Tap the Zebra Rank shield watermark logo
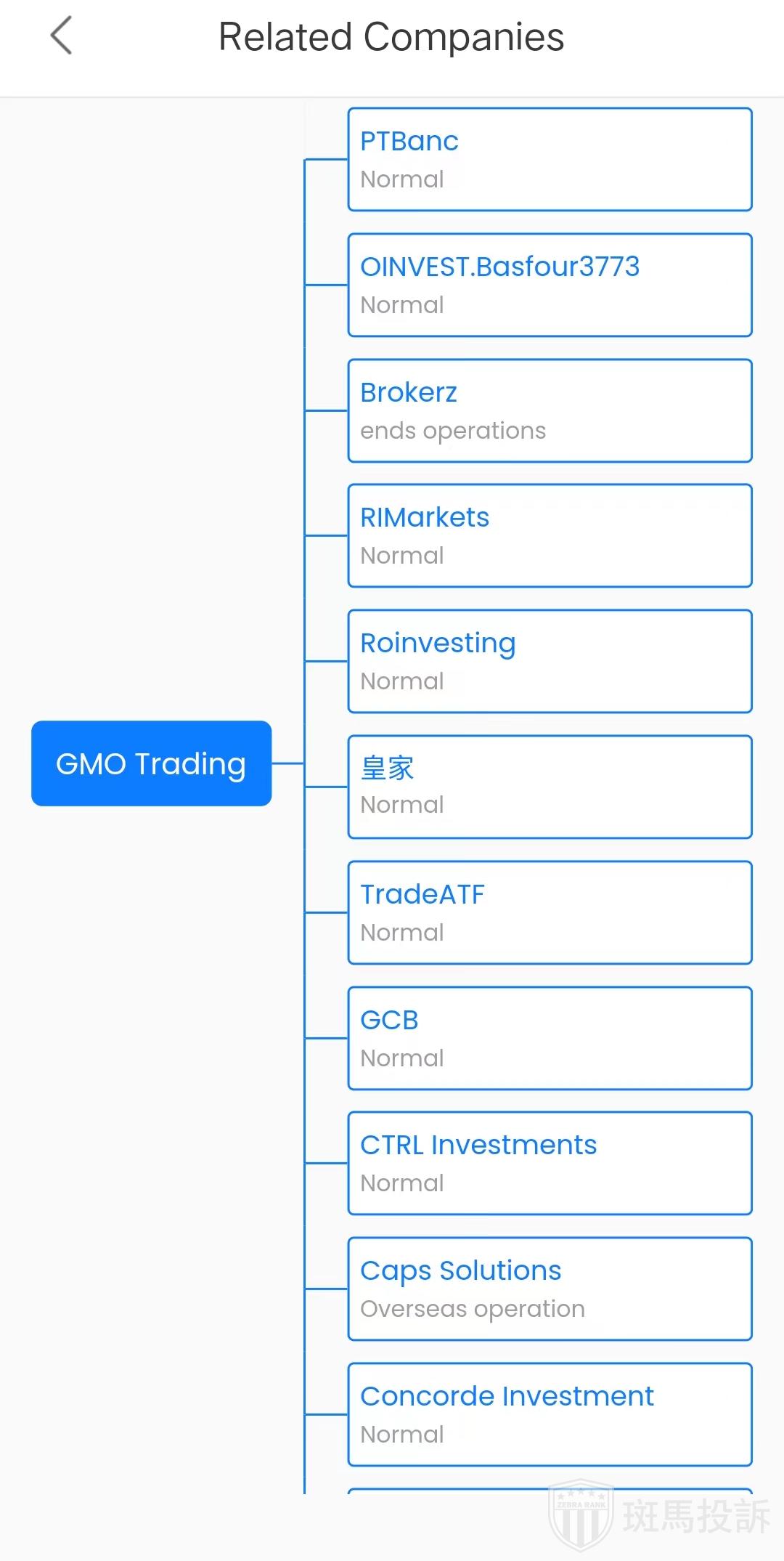This screenshot has height=1561, width=784. pyautogui.click(x=581, y=1514)
